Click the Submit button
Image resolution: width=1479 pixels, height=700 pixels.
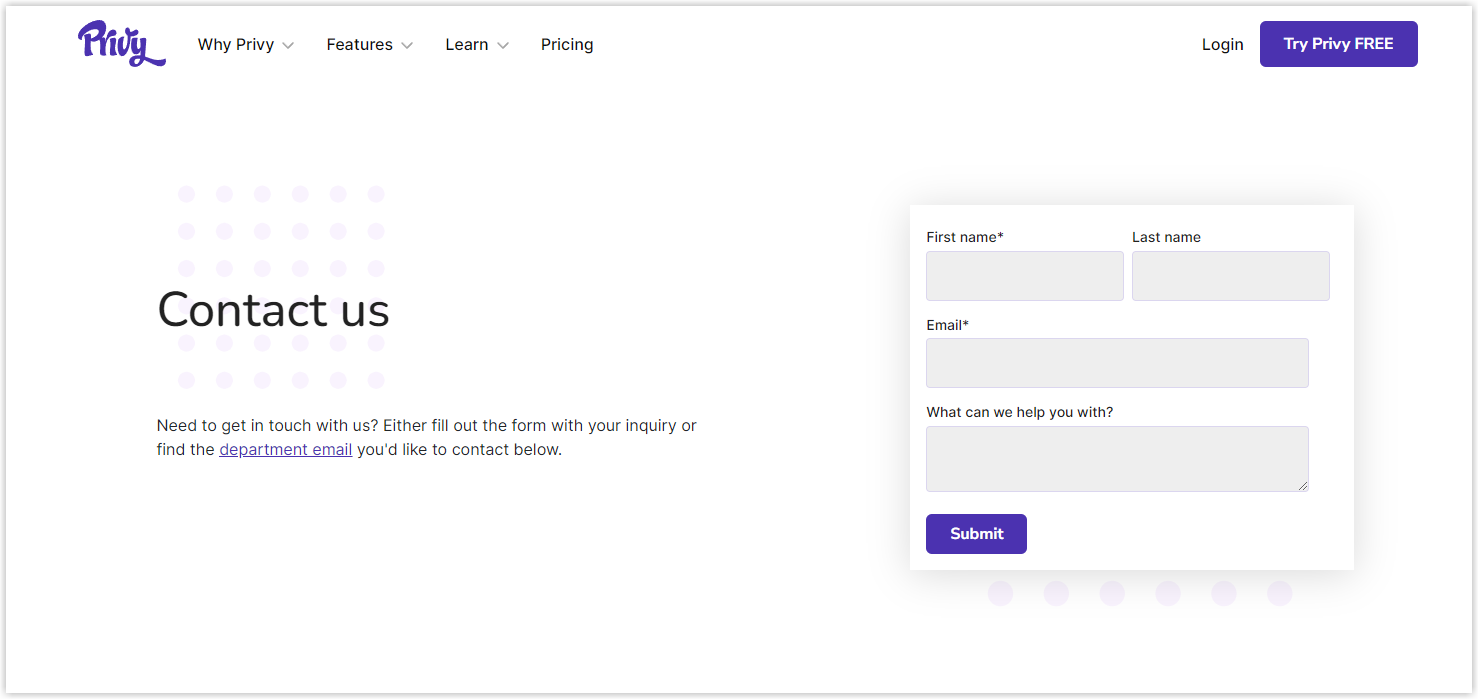pos(976,533)
